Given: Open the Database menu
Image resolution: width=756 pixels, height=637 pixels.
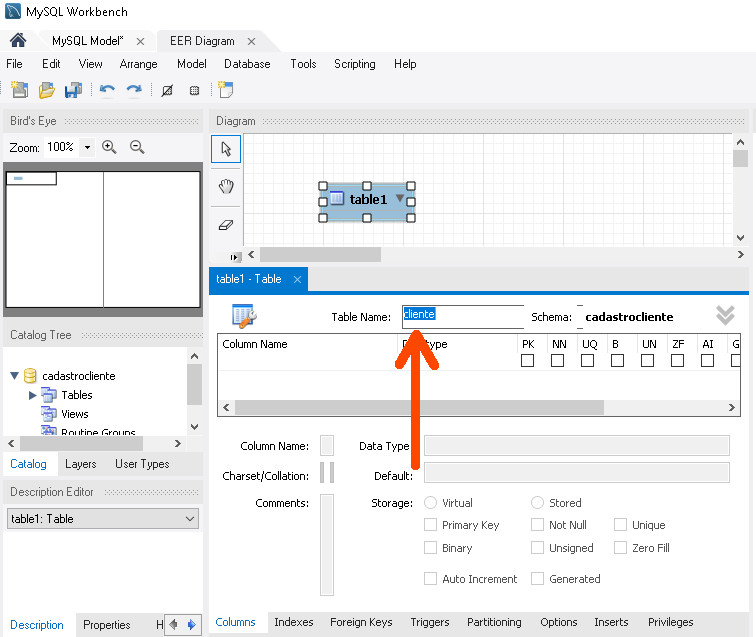Looking at the screenshot, I should click(x=247, y=64).
